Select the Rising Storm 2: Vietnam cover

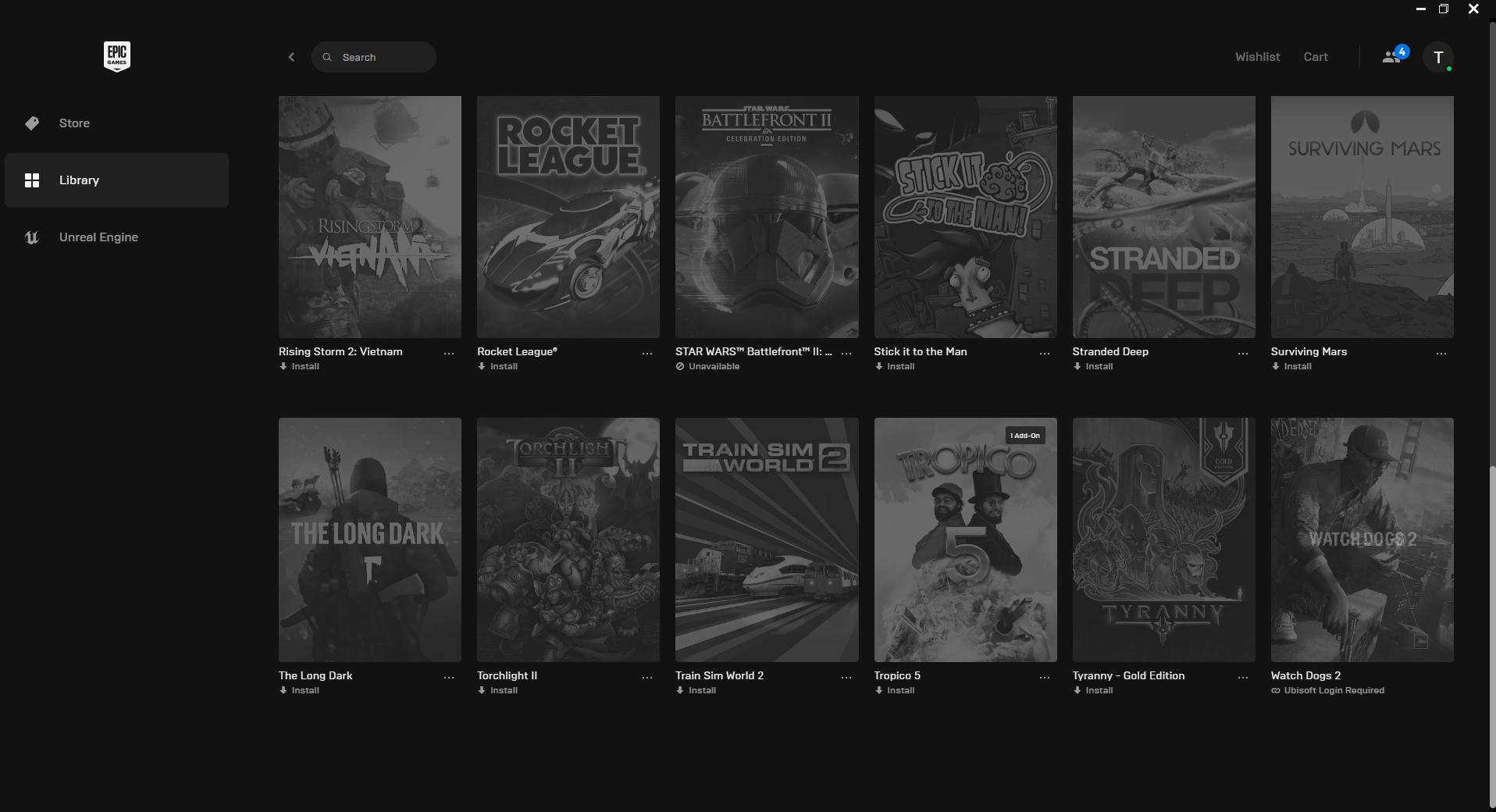coord(370,217)
